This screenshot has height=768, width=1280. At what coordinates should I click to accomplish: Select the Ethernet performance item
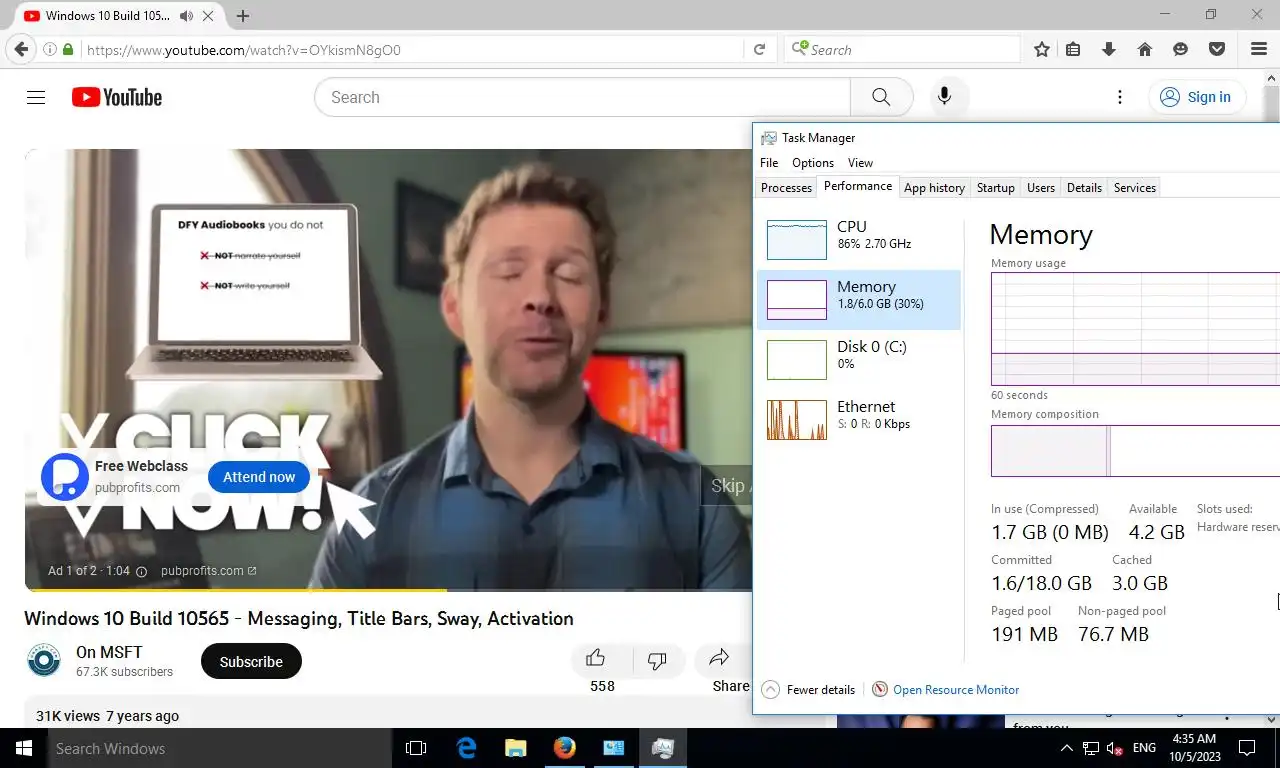858,419
